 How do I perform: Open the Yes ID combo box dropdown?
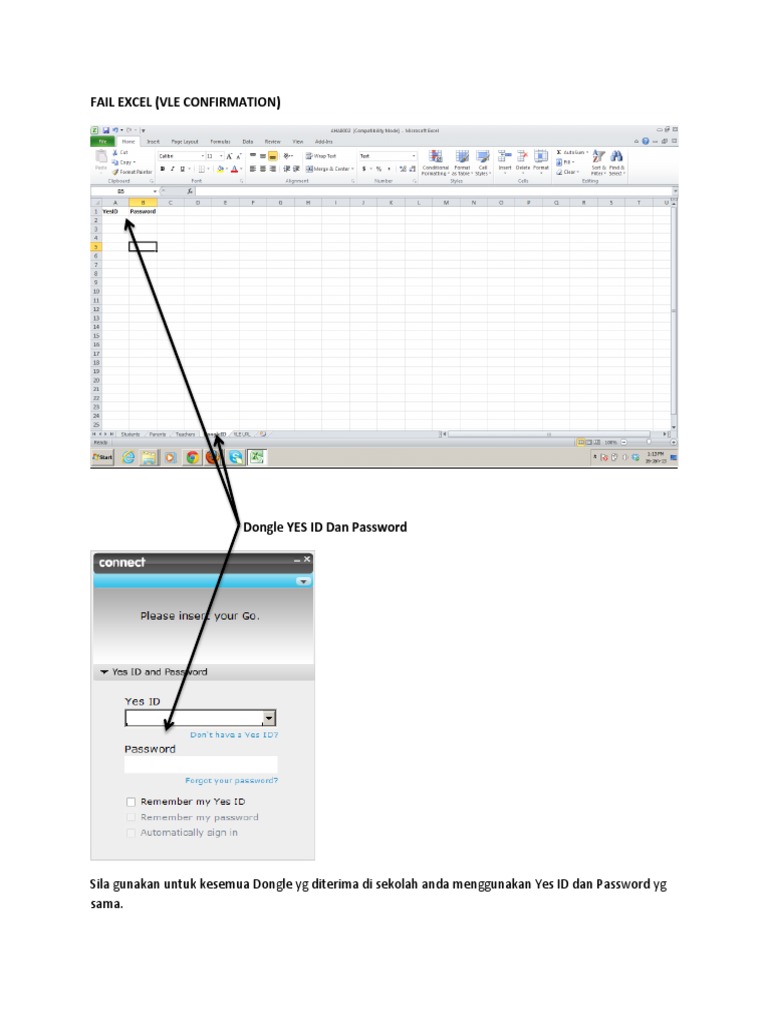point(268,718)
